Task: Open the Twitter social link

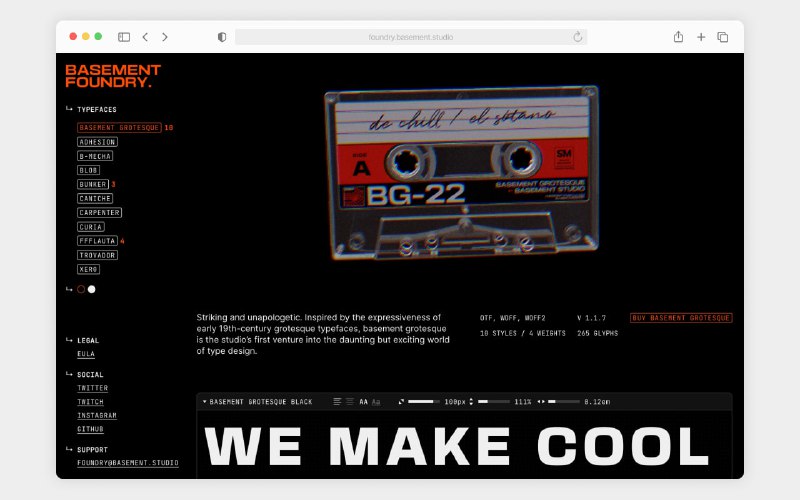Action: coord(92,388)
